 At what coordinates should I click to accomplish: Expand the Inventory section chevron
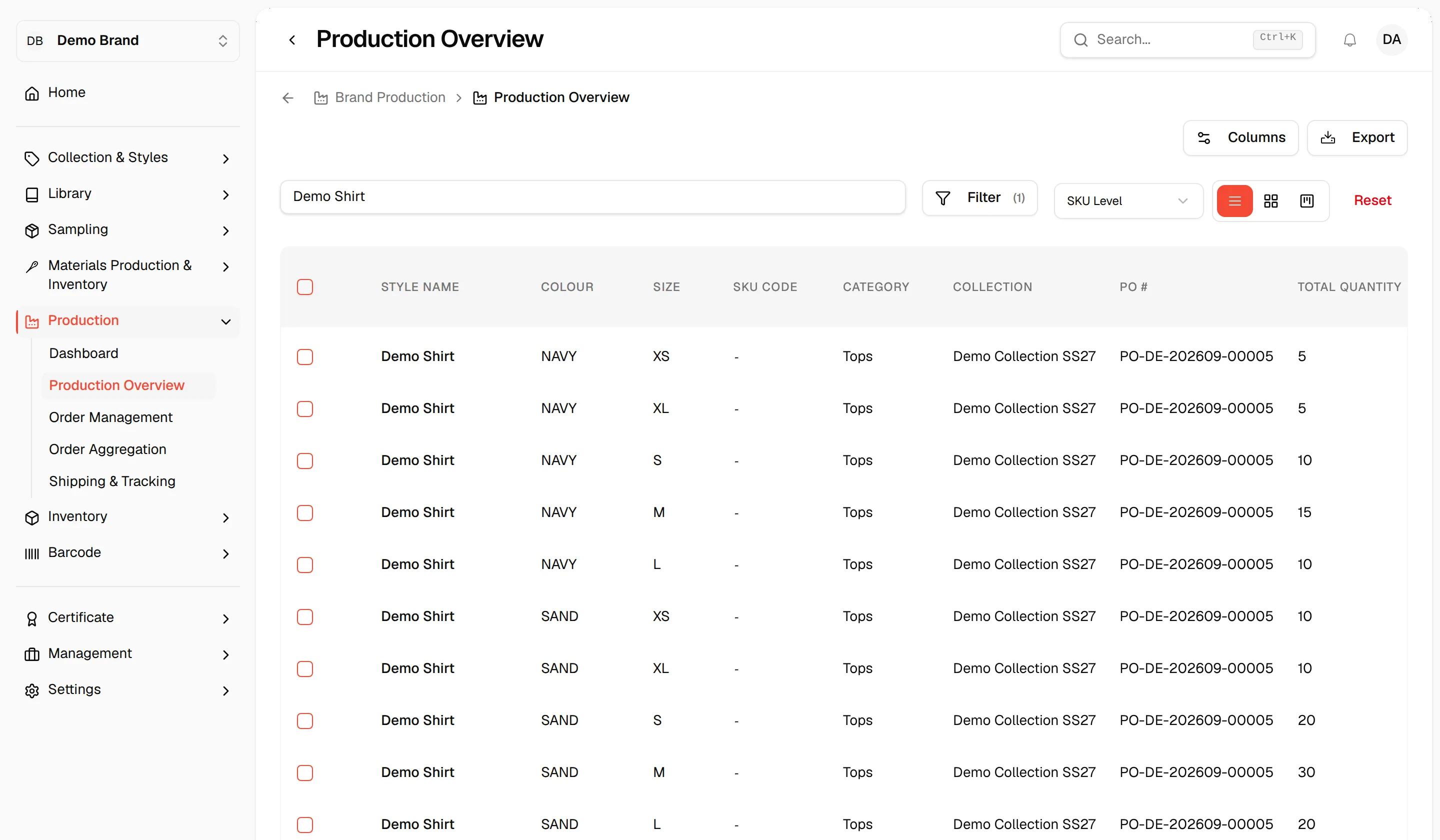(x=225, y=517)
